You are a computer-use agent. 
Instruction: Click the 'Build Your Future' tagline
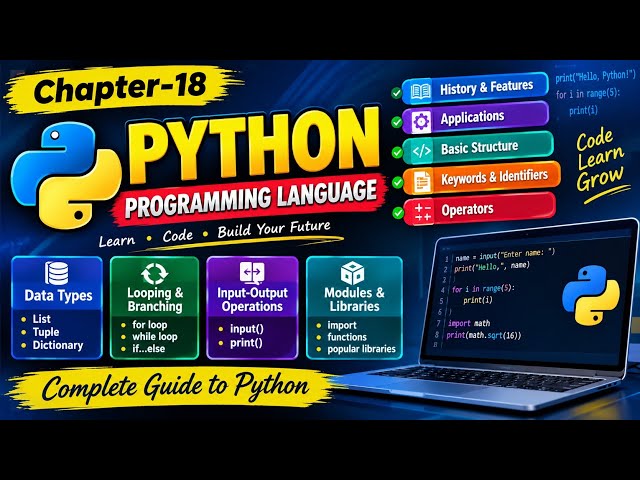point(274,229)
